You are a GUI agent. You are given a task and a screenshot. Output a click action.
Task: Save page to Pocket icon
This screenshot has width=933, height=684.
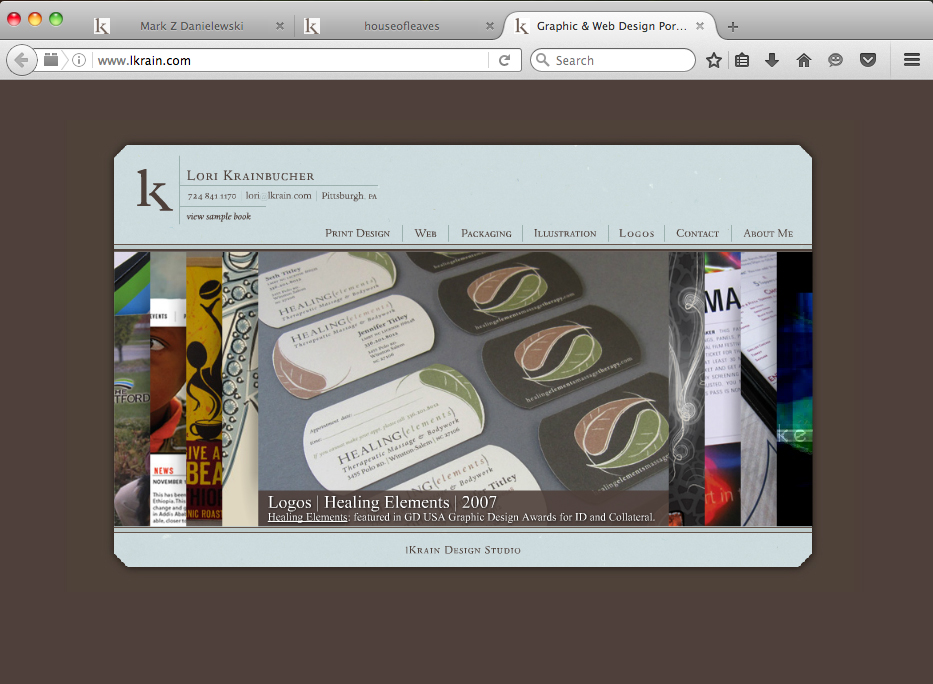click(x=868, y=60)
